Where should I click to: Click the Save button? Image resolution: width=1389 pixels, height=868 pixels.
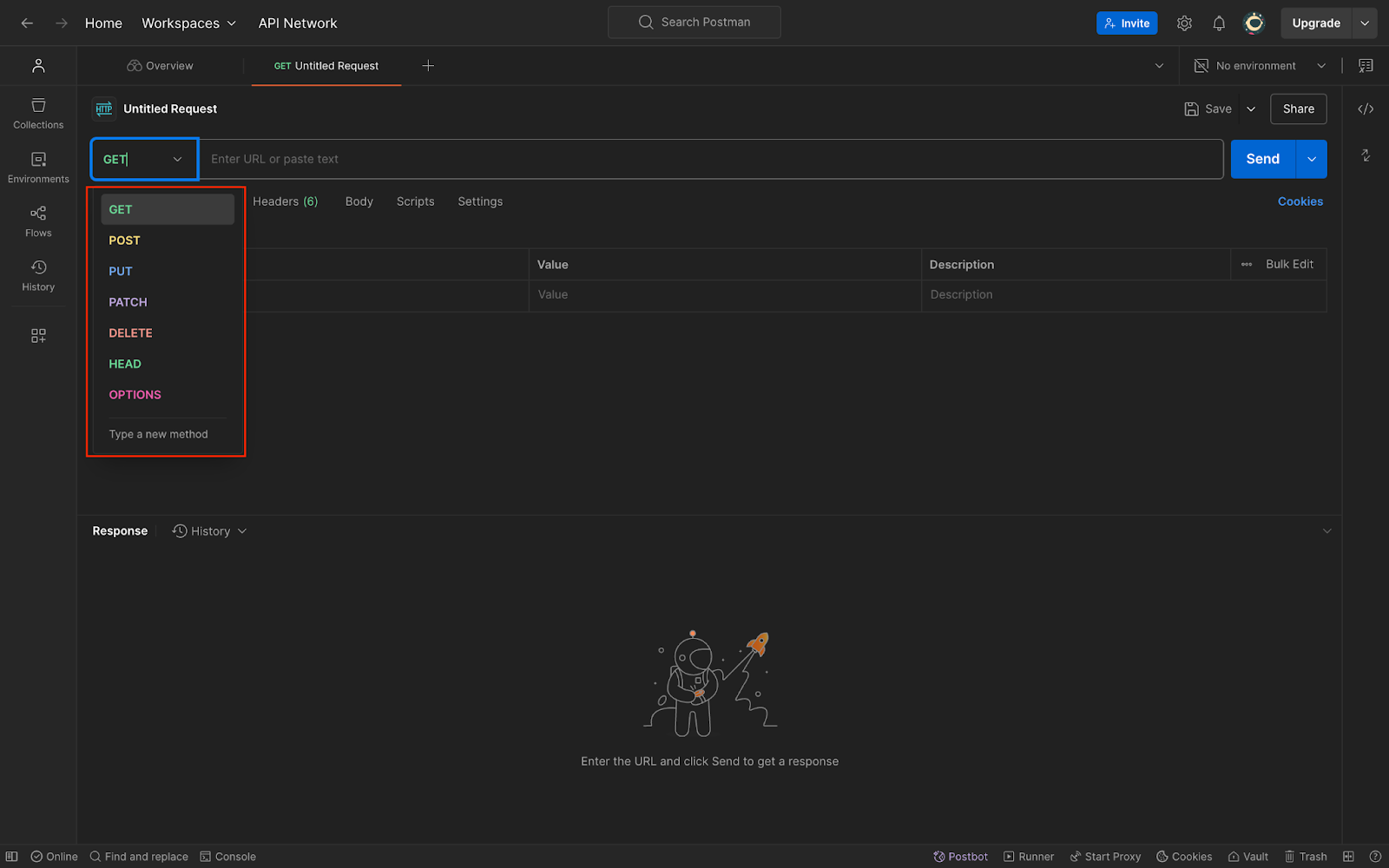[x=1208, y=108]
